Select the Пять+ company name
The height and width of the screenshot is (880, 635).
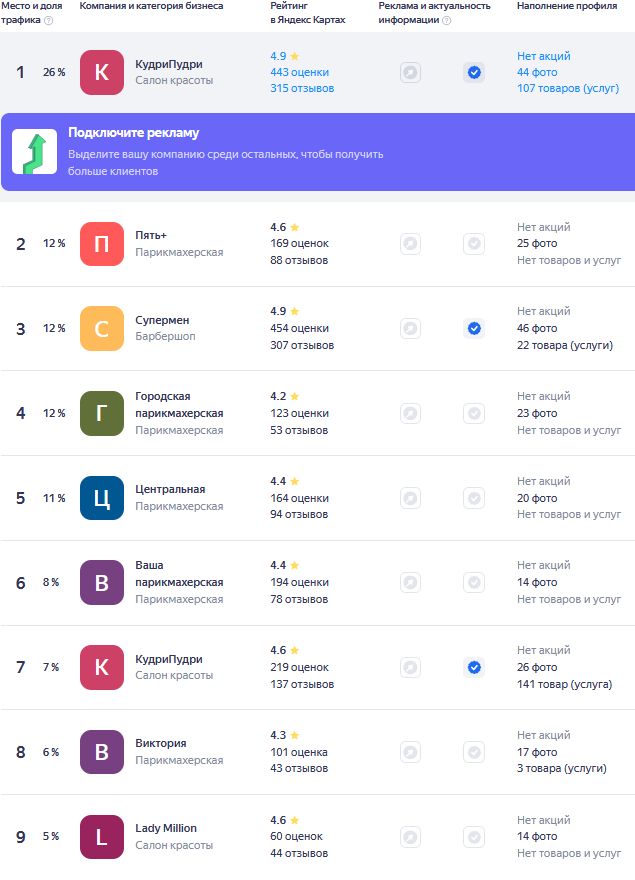point(151,236)
